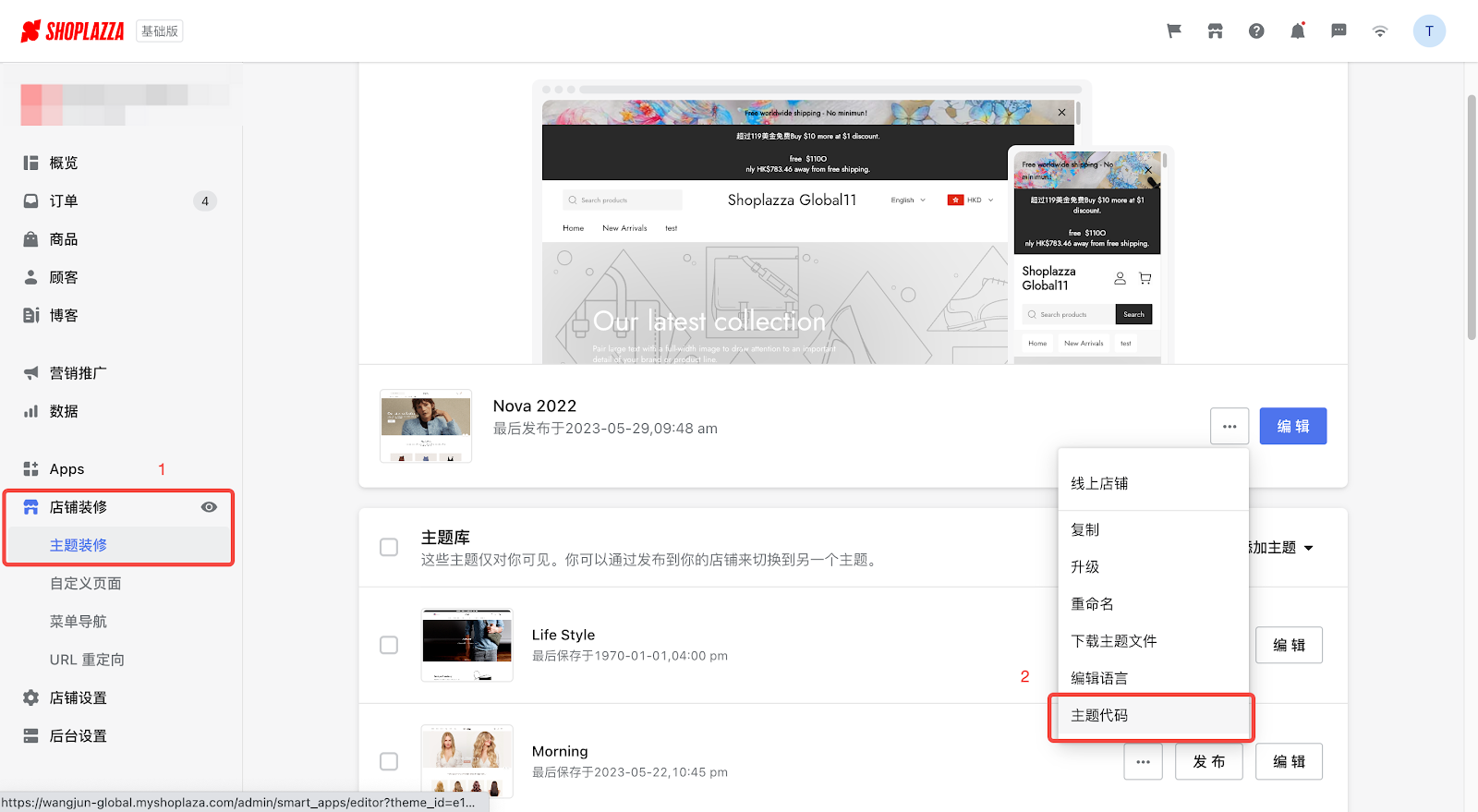Screen dimensions: 1478x812
Task: Click the Apps grid icon
Action: tap(31, 469)
